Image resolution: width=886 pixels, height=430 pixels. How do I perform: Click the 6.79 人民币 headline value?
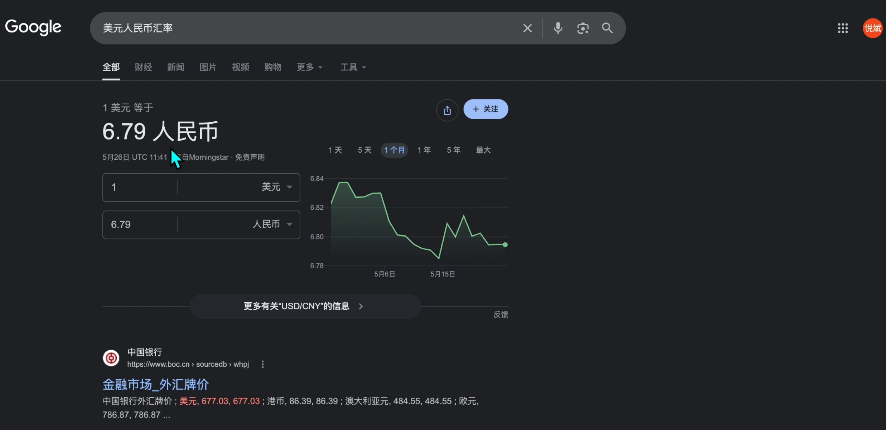[x=160, y=132]
